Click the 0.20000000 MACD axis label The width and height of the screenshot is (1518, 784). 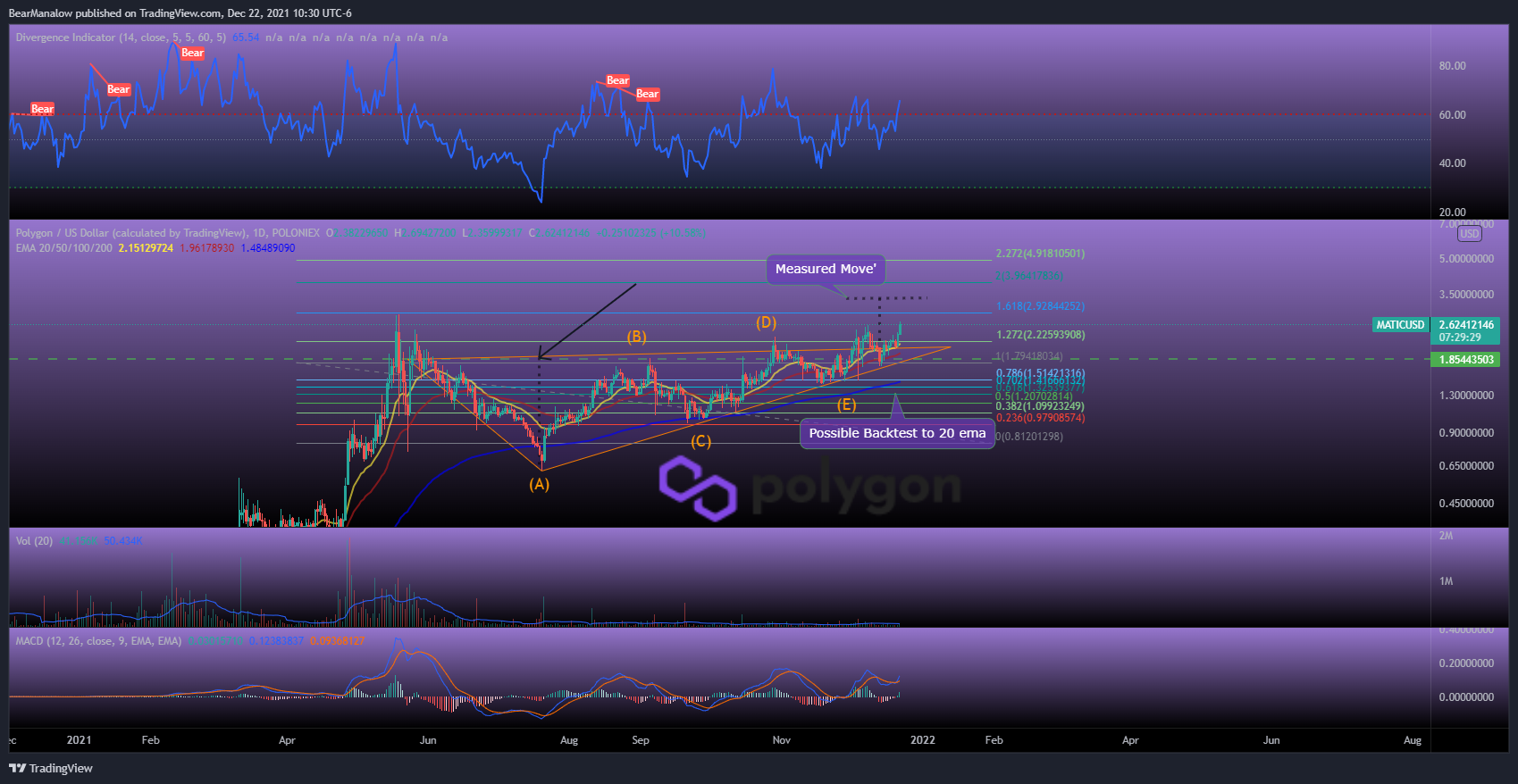pyautogui.click(x=1466, y=663)
